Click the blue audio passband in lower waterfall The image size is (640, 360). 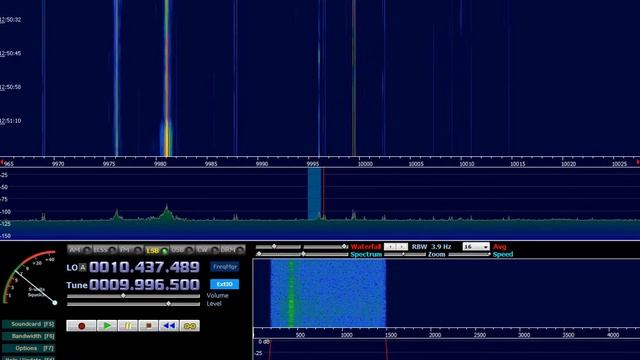[328, 293]
